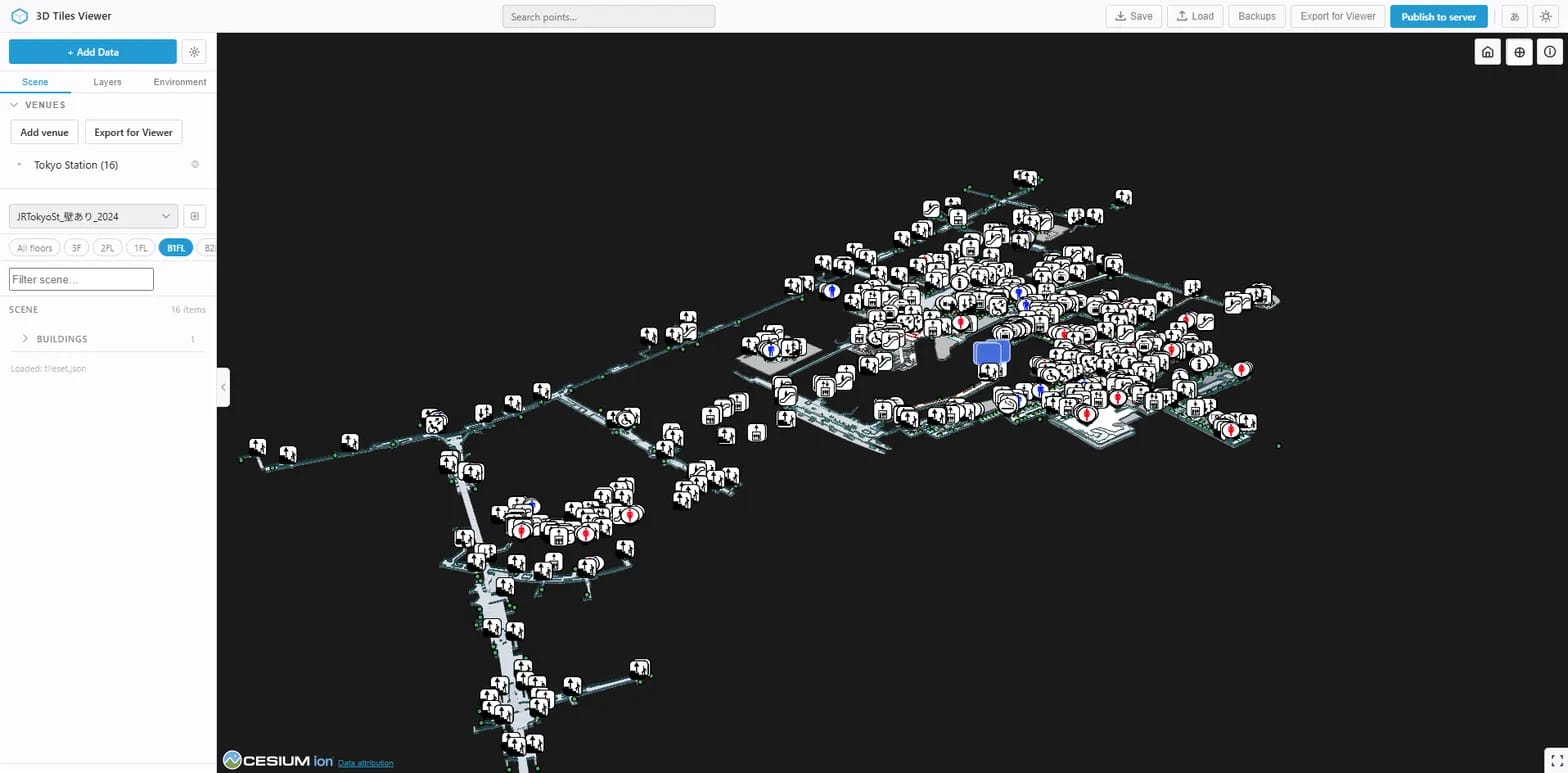Reset camera with the home view icon
The height and width of the screenshot is (773, 1568).
coord(1488,52)
